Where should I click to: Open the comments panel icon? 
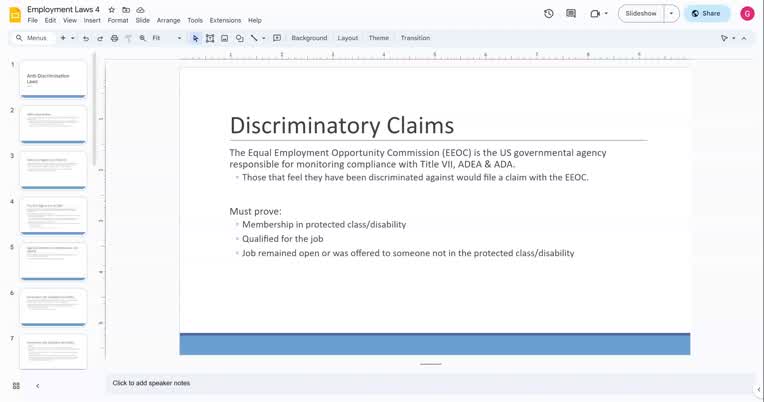tap(571, 14)
